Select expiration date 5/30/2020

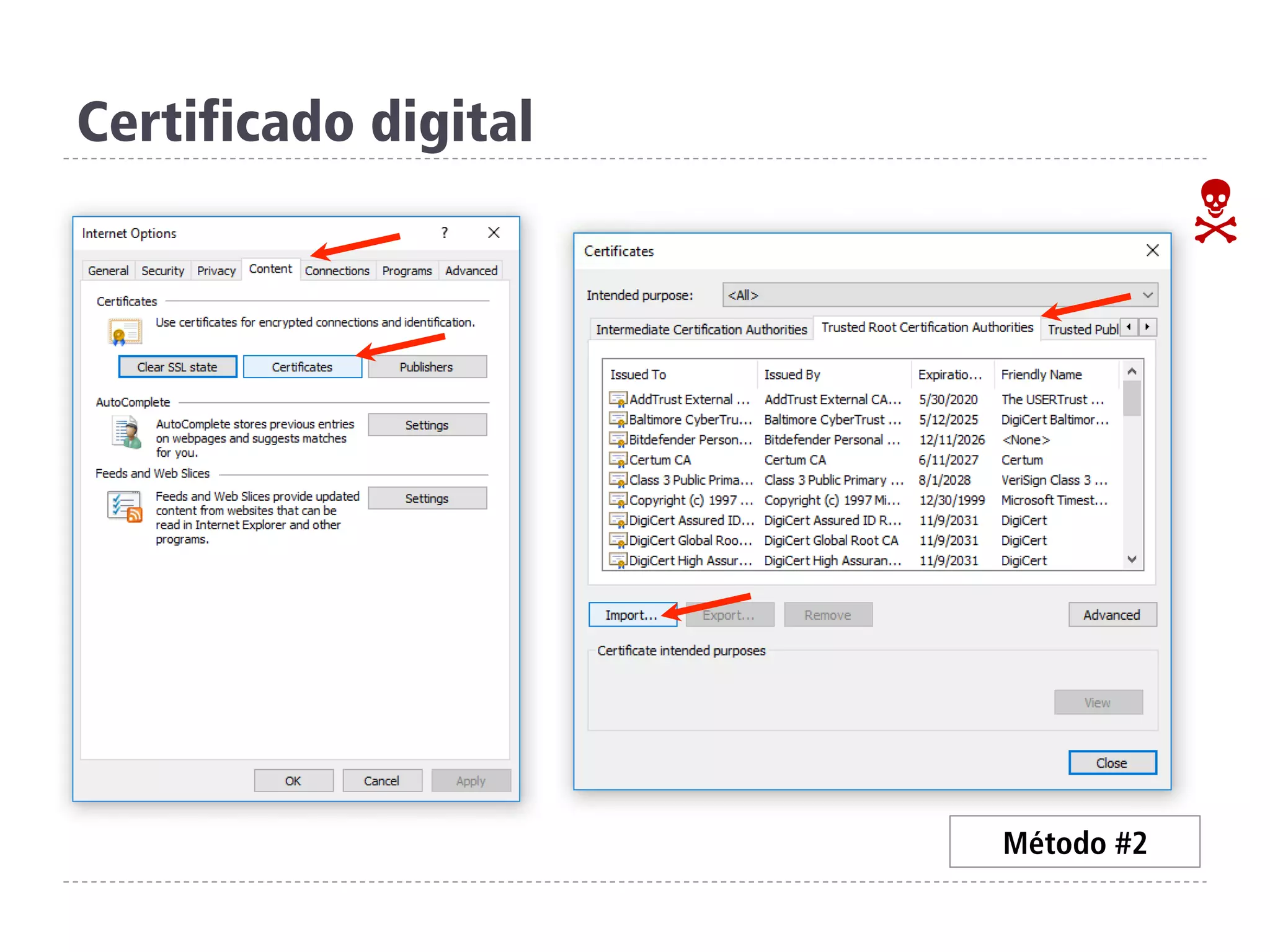coord(949,400)
